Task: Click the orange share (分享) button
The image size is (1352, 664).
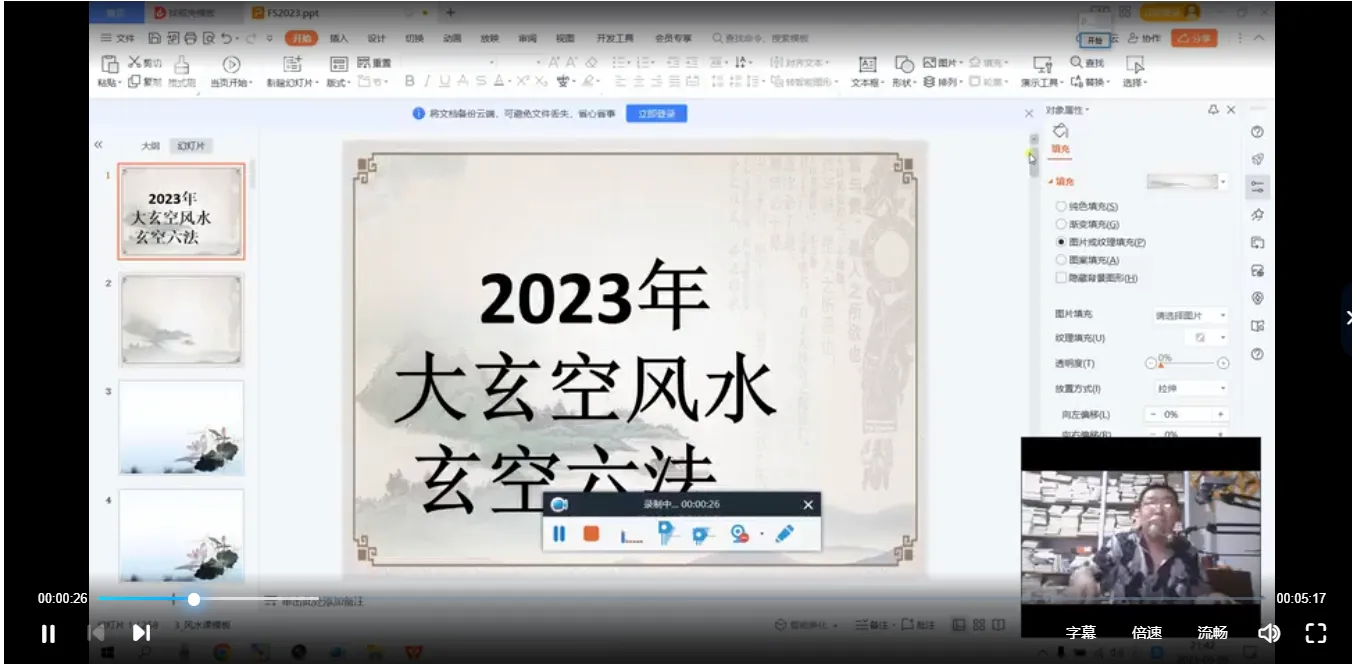Action: coord(1194,38)
